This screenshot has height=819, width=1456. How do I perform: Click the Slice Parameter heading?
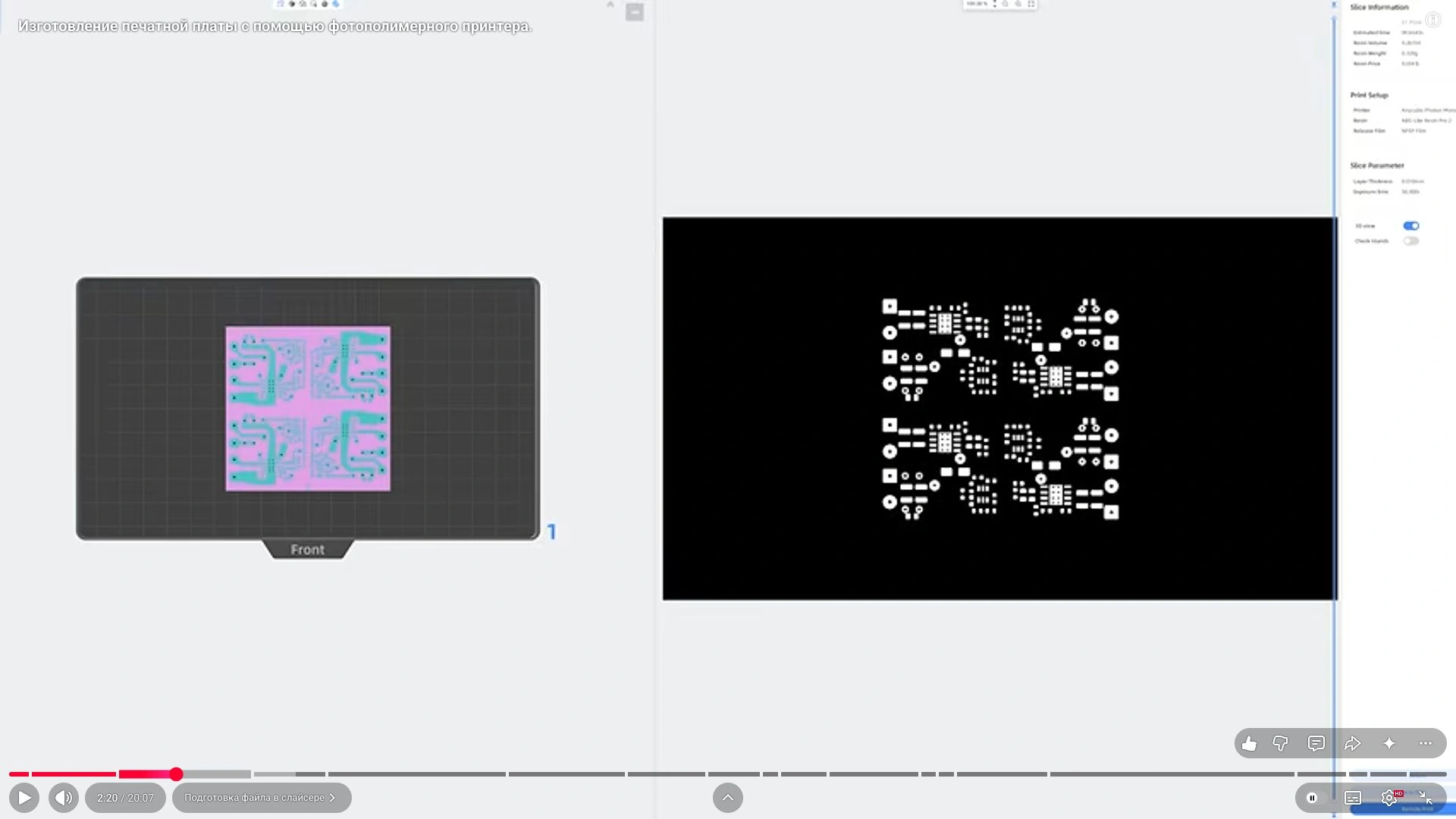click(1377, 165)
